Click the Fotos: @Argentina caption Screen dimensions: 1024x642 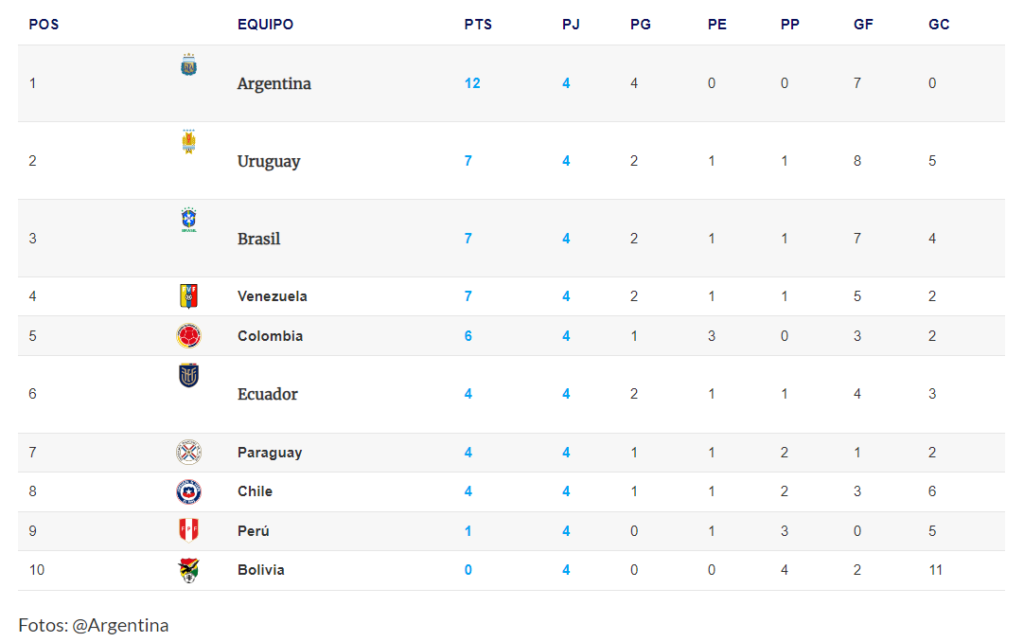pyautogui.click(x=93, y=625)
